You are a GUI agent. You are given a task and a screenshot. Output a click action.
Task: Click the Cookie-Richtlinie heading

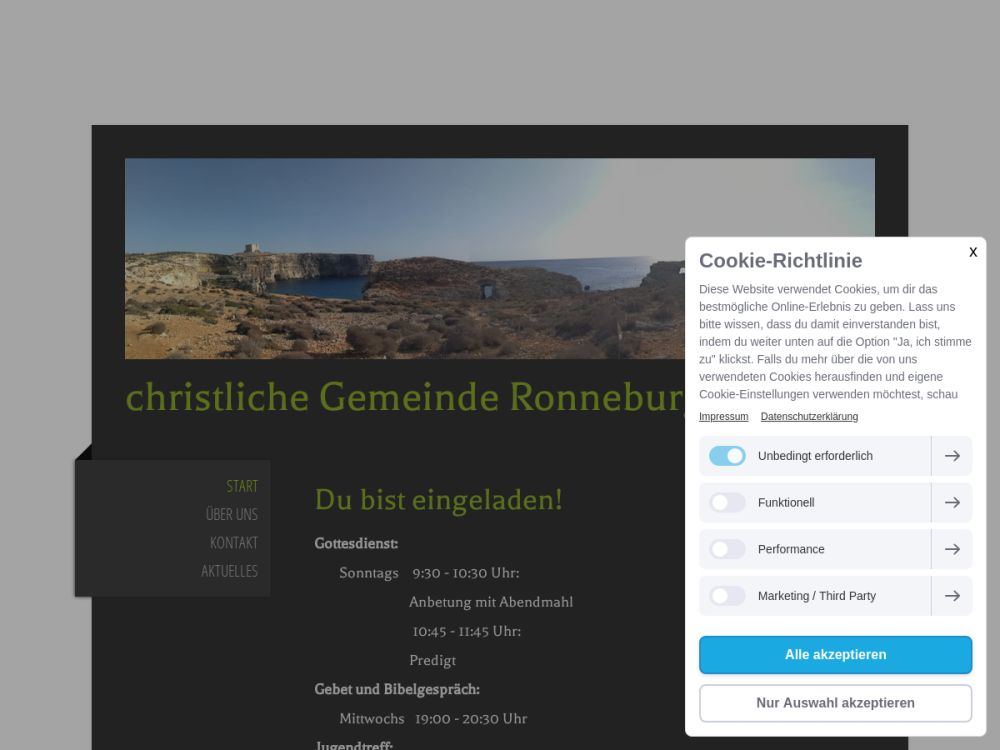pos(780,261)
